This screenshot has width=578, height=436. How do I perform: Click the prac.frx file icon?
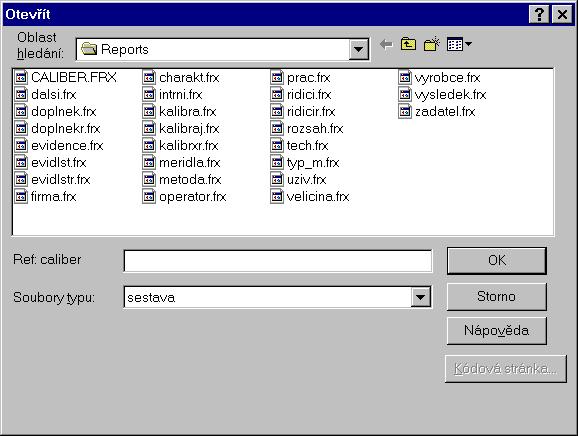[x=277, y=77]
